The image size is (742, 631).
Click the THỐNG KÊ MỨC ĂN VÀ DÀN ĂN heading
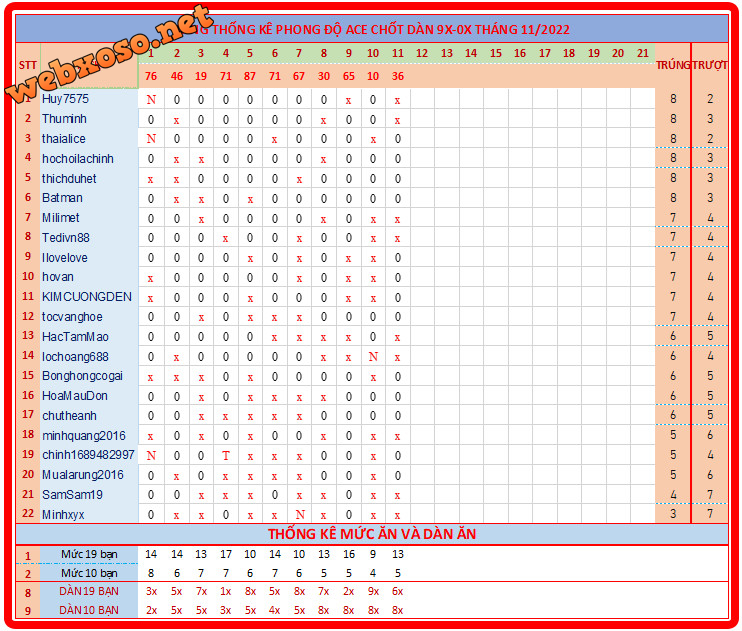[x=372, y=534]
